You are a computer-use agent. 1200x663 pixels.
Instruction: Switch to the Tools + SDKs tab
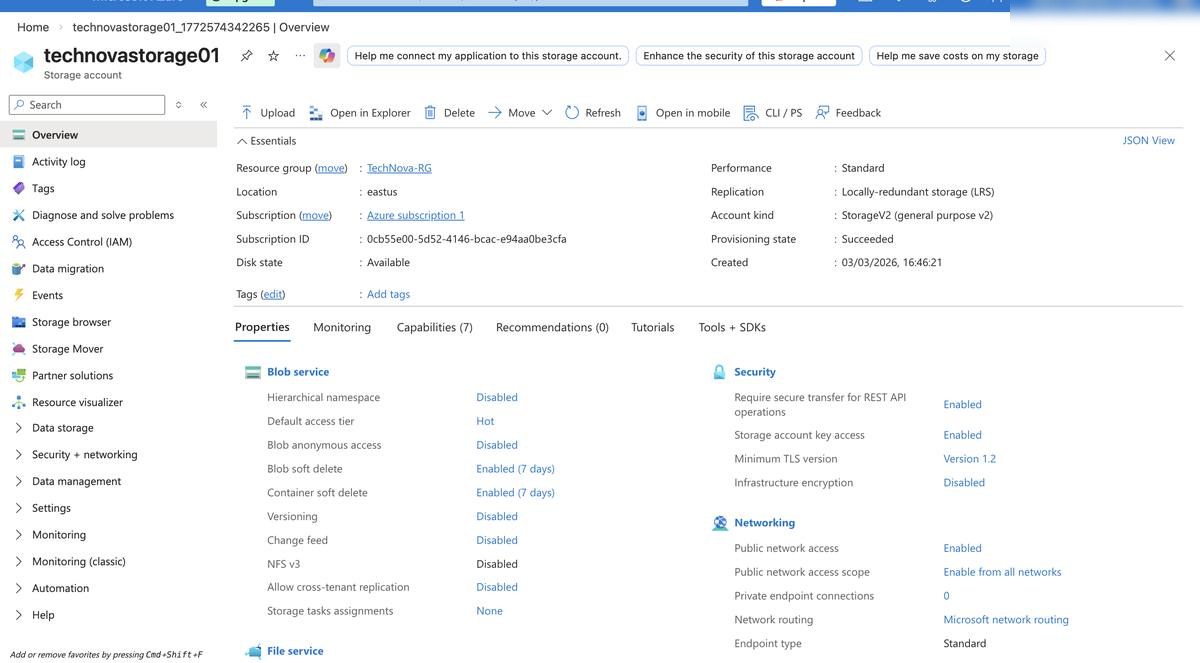pos(732,327)
